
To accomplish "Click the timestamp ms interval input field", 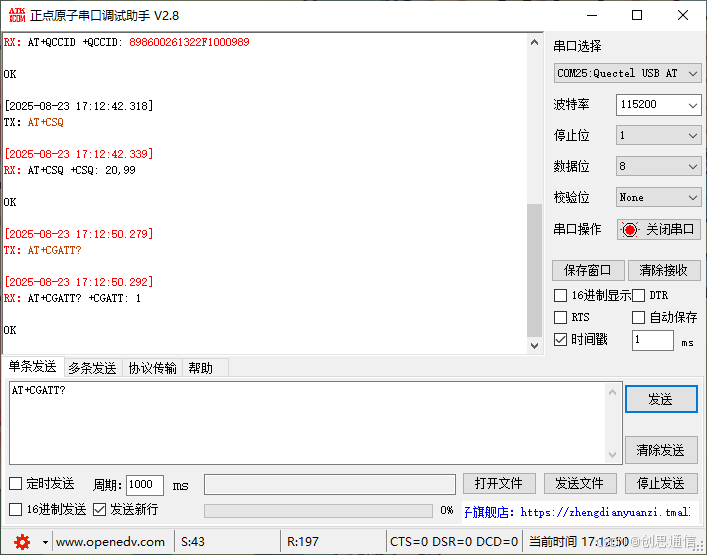I will (652, 340).
